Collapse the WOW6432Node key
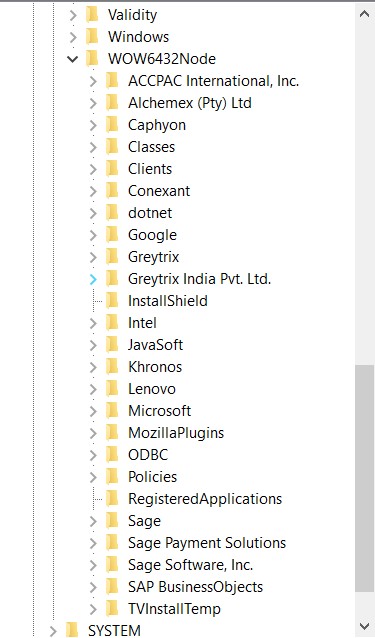The height and width of the screenshot is (638, 375). click(73, 59)
